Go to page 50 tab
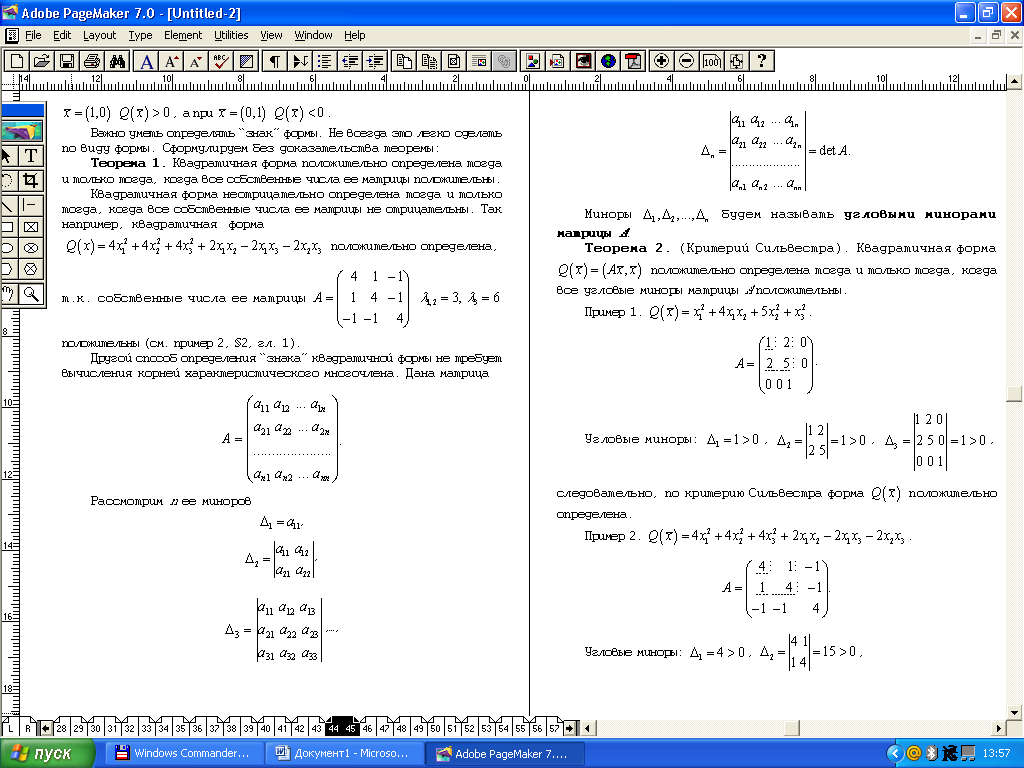 [436, 728]
